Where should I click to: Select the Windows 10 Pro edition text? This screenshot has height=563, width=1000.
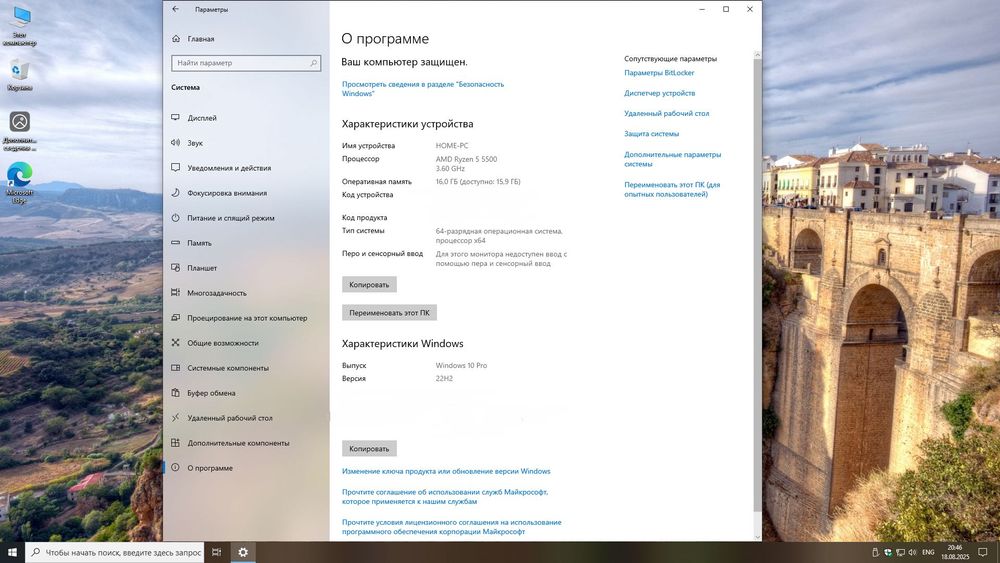(461, 365)
